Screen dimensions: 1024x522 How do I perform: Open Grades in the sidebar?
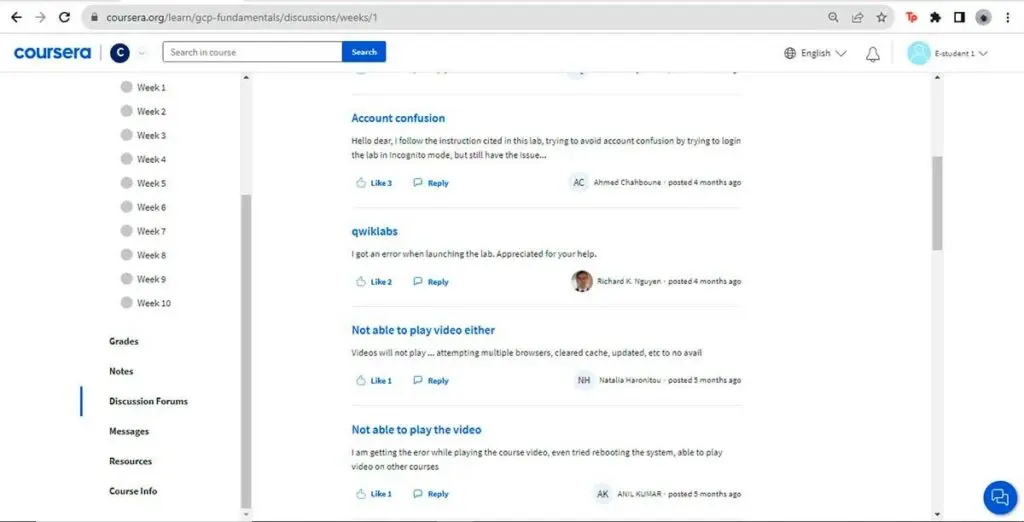tap(123, 341)
